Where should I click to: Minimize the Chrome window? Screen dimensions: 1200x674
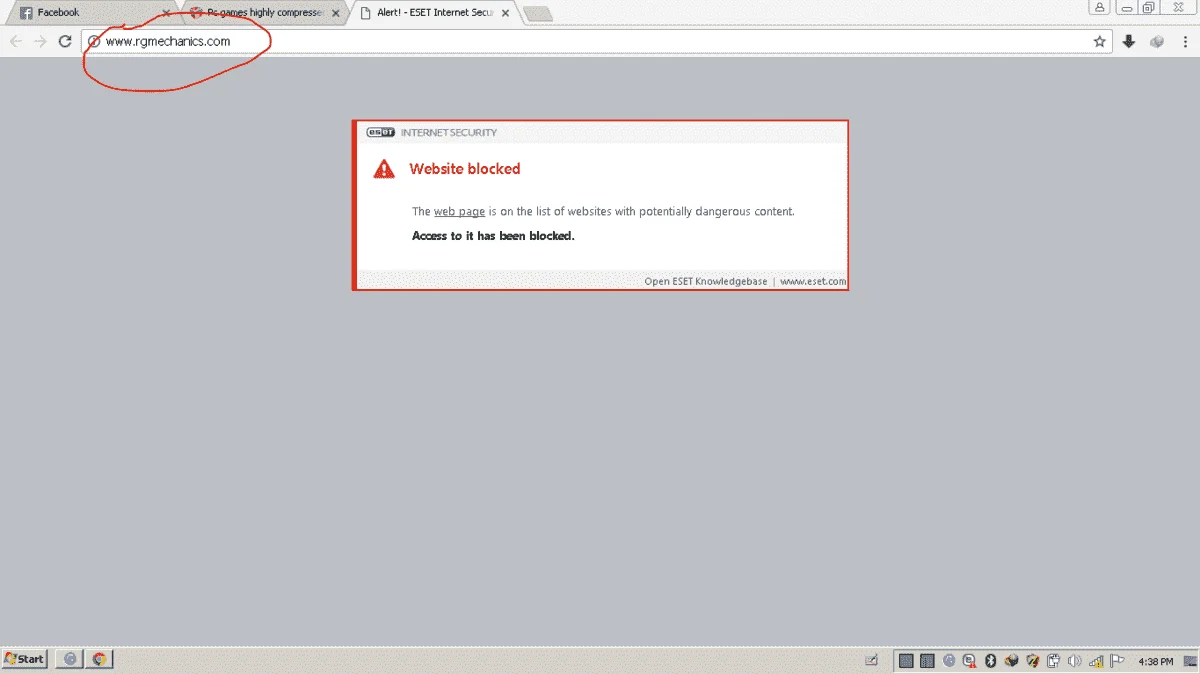coord(1126,7)
